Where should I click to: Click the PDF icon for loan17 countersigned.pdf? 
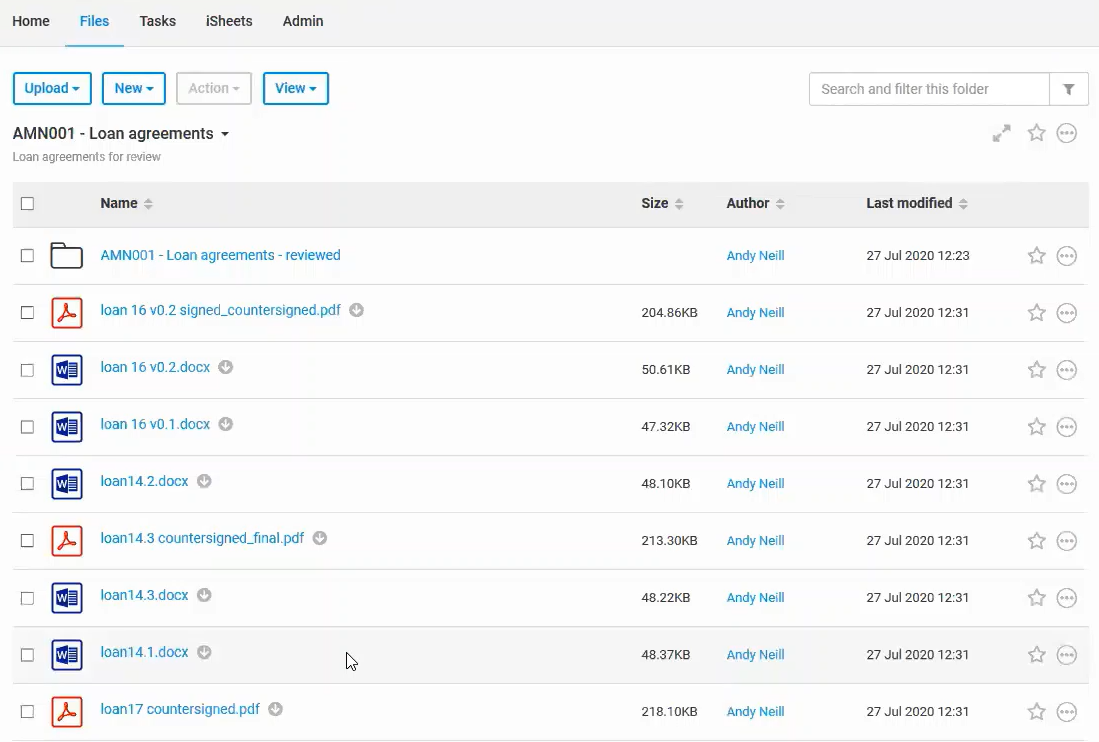[67, 712]
